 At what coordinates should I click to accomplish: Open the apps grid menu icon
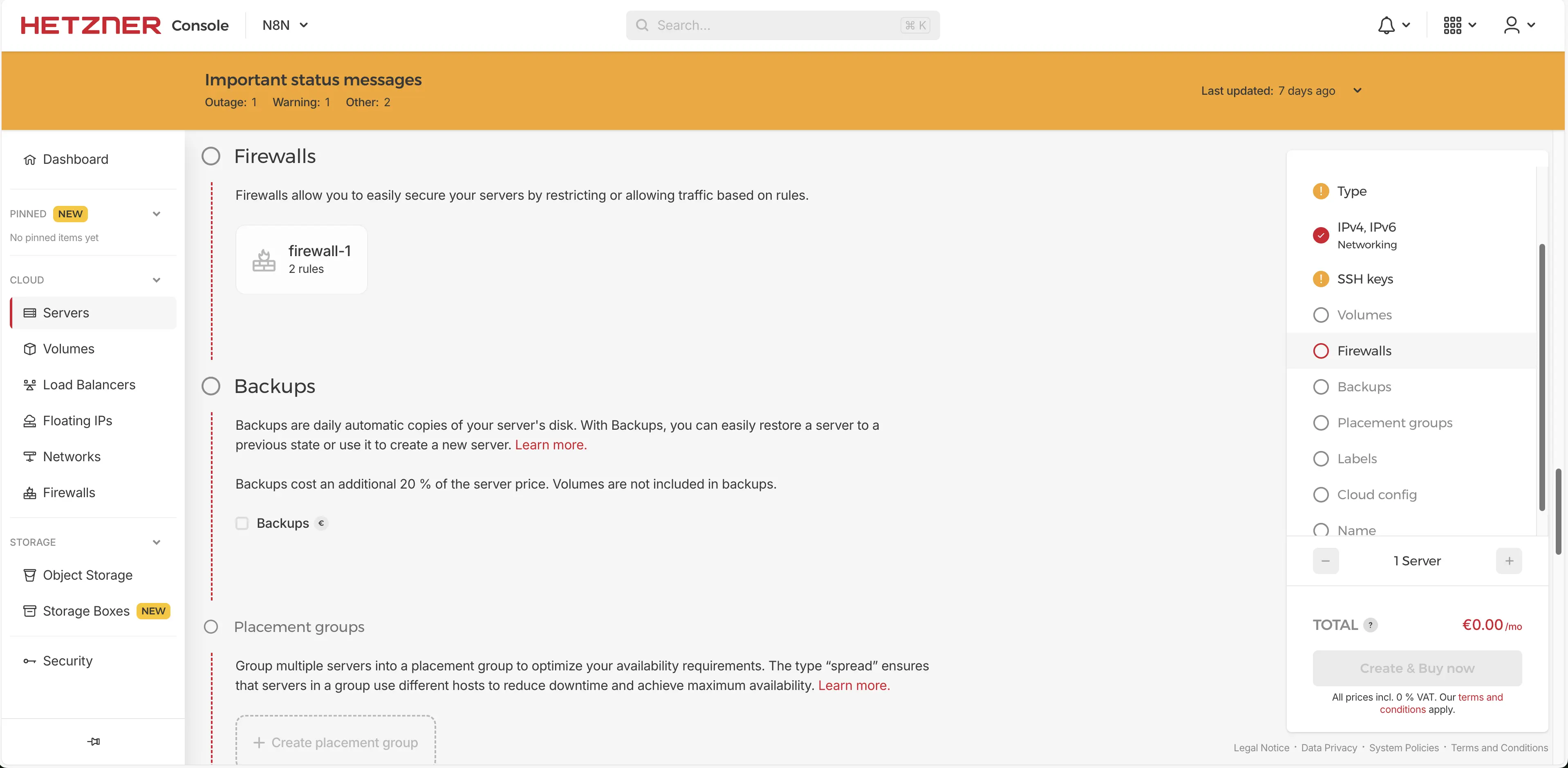pyautogui.click(x=1452, y=25)
